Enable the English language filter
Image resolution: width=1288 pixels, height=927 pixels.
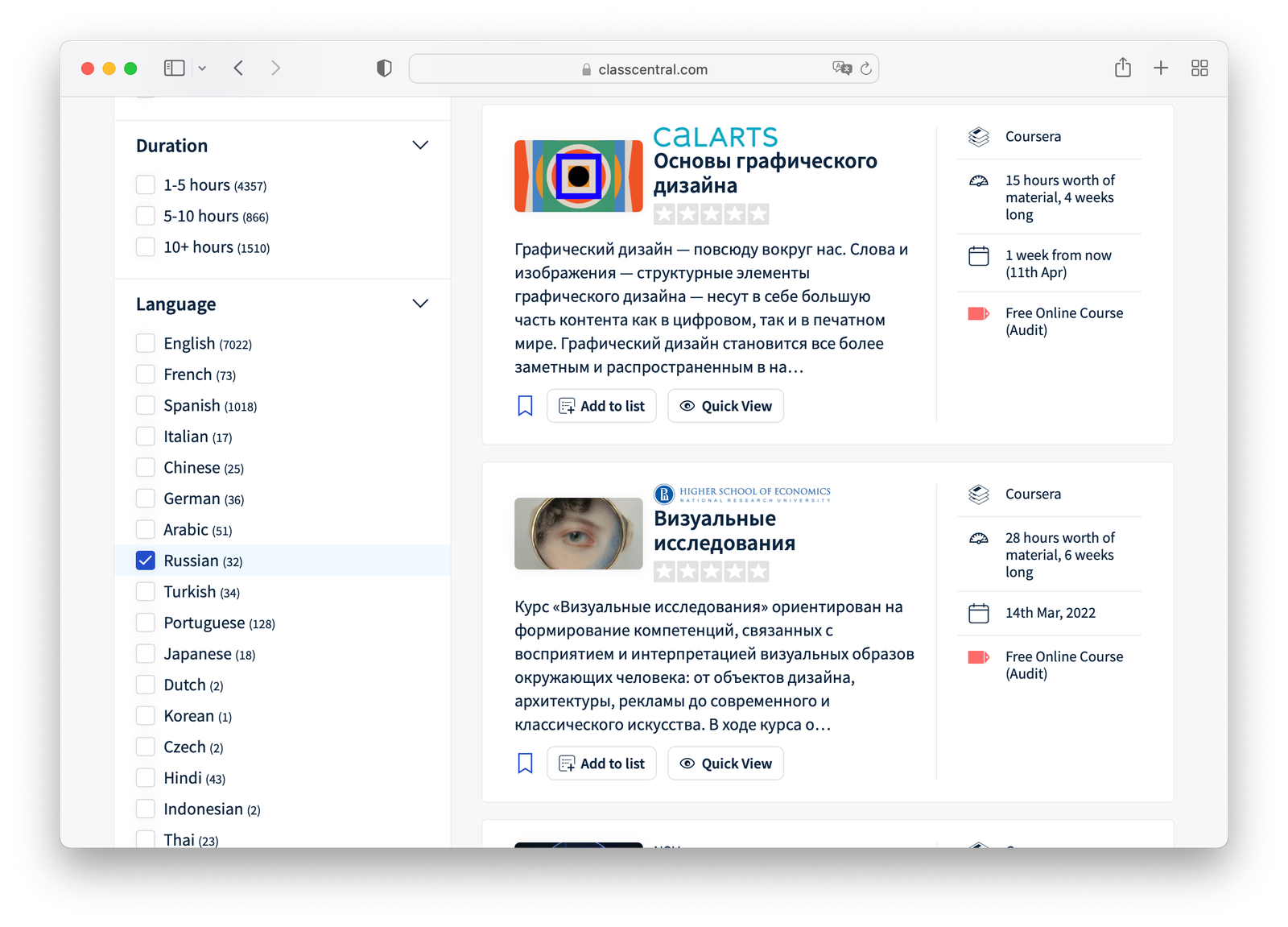[x=146, y=343]
